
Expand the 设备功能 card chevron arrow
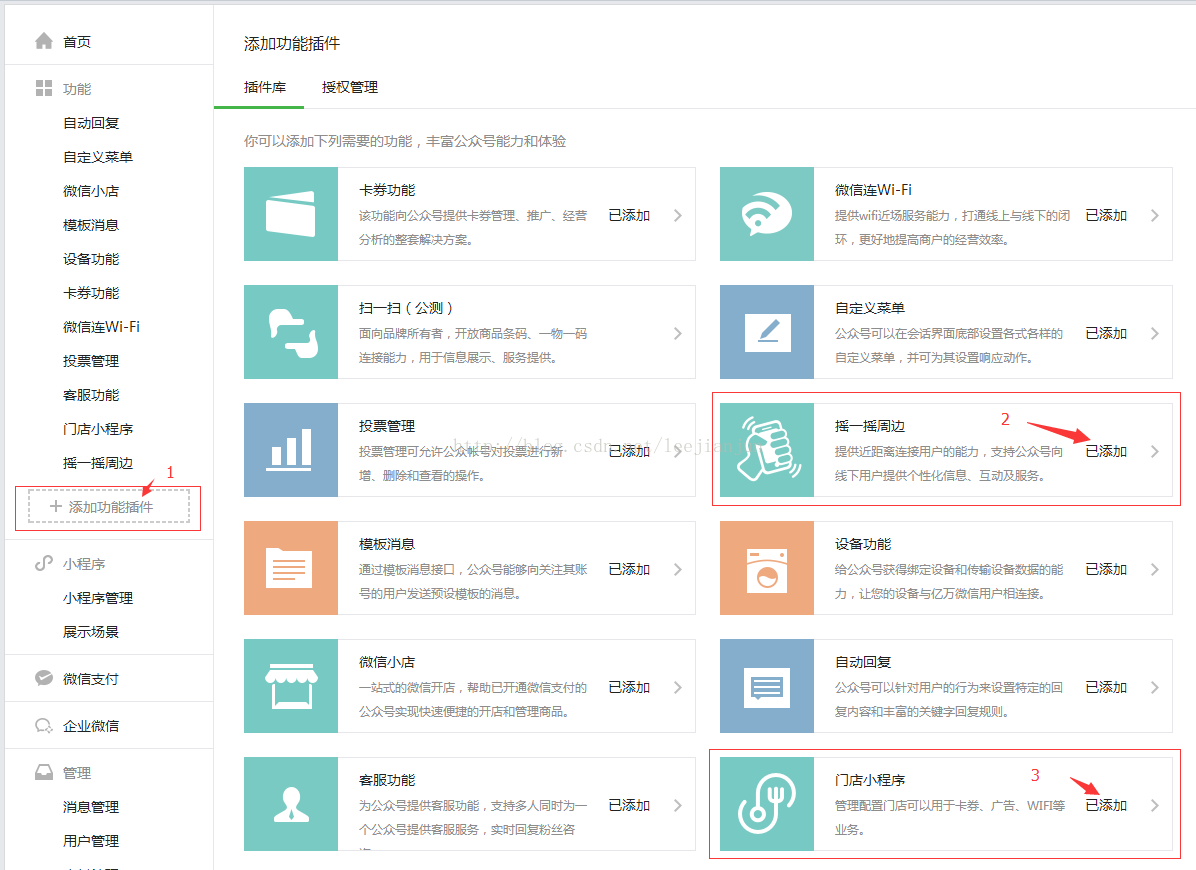coord(1155,570)
